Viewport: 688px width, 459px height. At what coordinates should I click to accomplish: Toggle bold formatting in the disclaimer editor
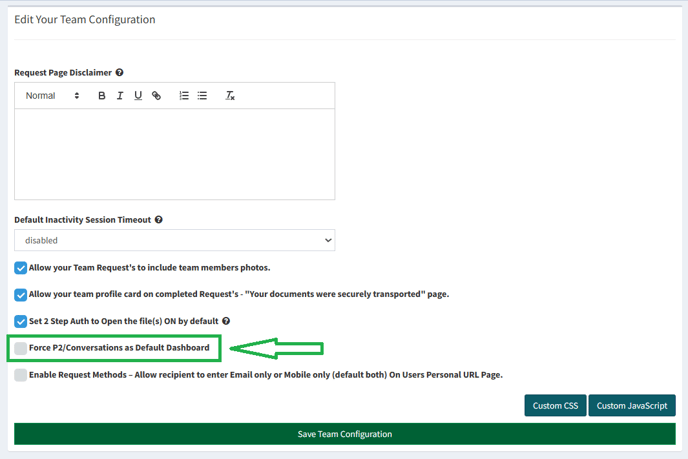(x=102, y=96)
